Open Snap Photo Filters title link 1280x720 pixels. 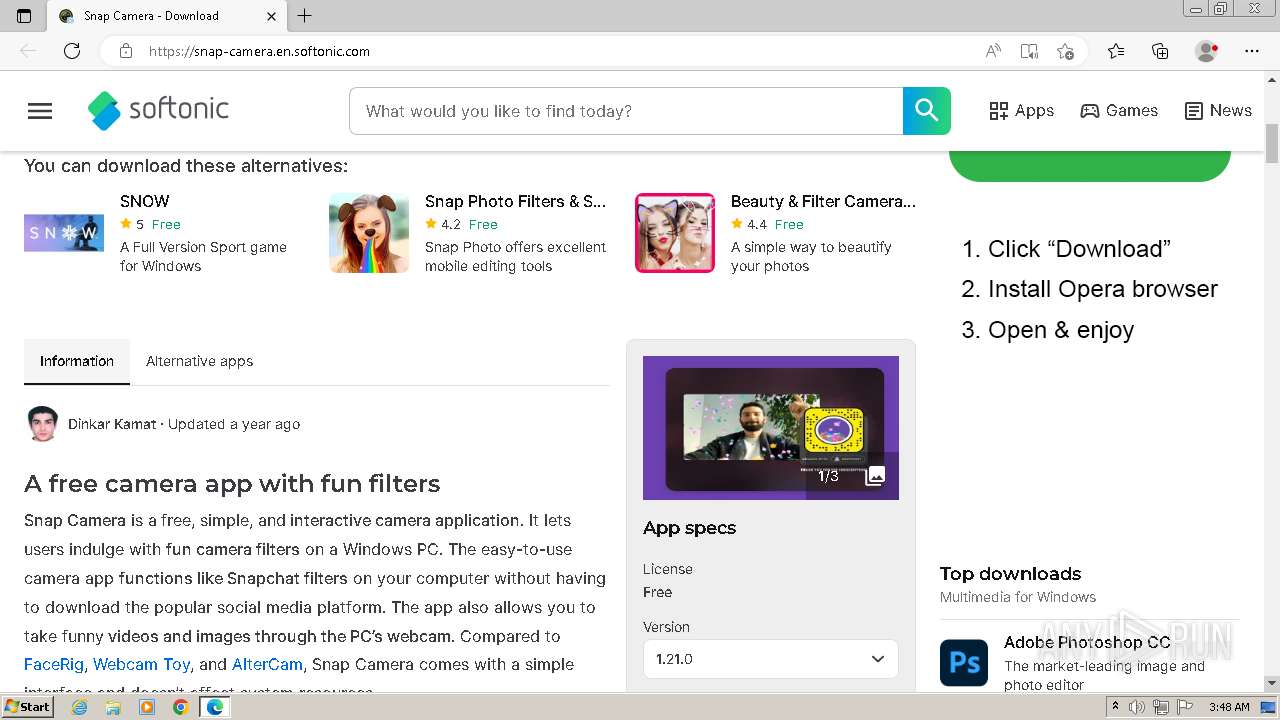515,201
